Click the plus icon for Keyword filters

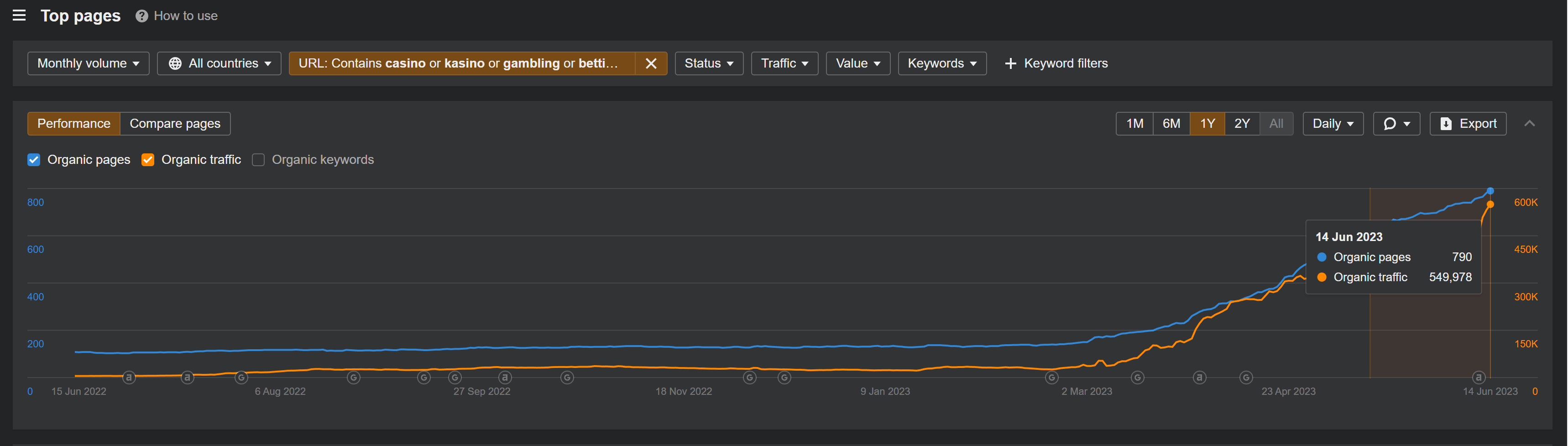(1010, 63)
